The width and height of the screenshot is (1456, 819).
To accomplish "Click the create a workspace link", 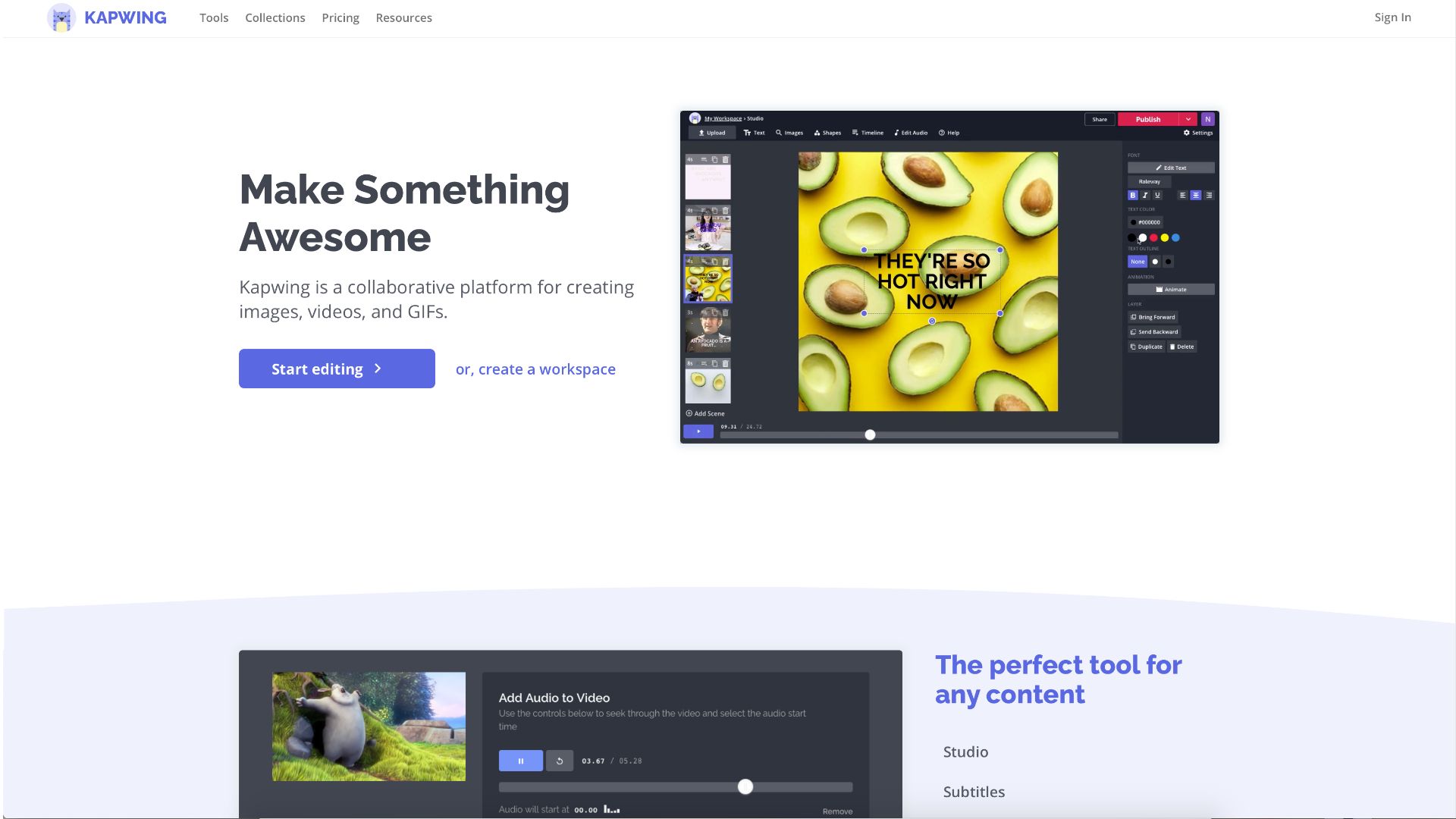I will point(535,369).
